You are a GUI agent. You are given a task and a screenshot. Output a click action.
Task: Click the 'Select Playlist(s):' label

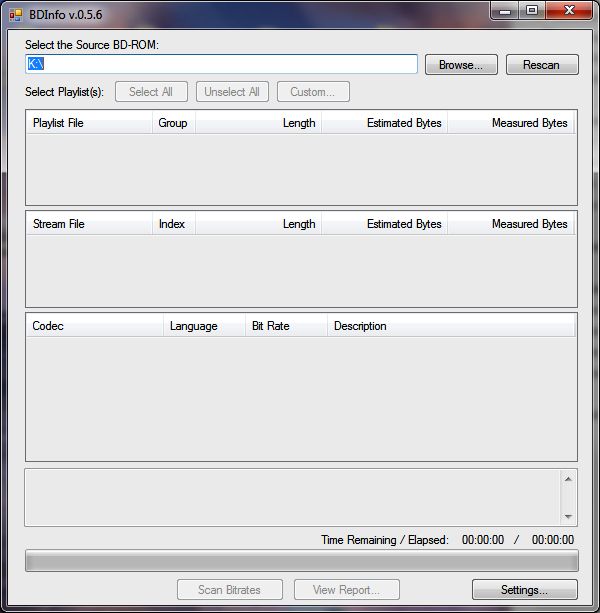(x=64, y=92)
